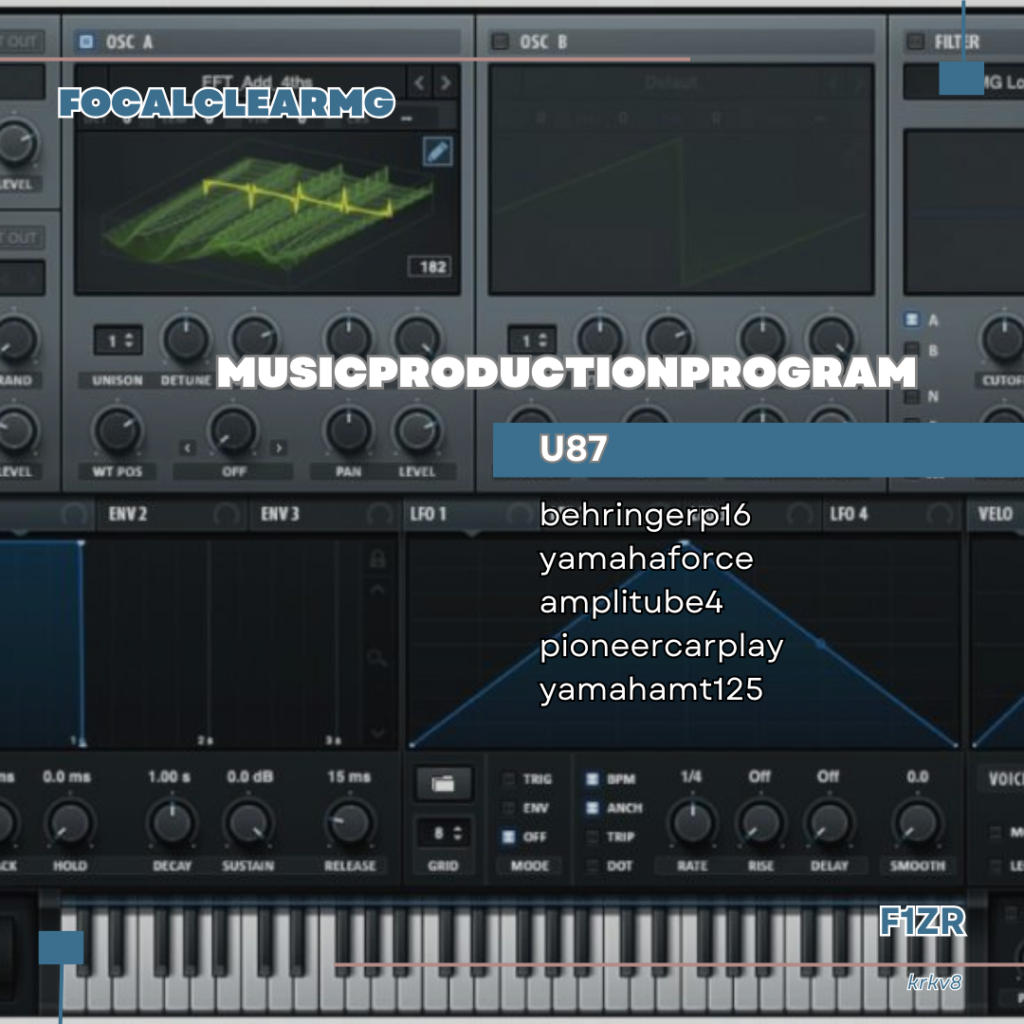Open the VELO tab
Image resolution: width=1024 pixels, height=1024 pixels.
(995, 515)
